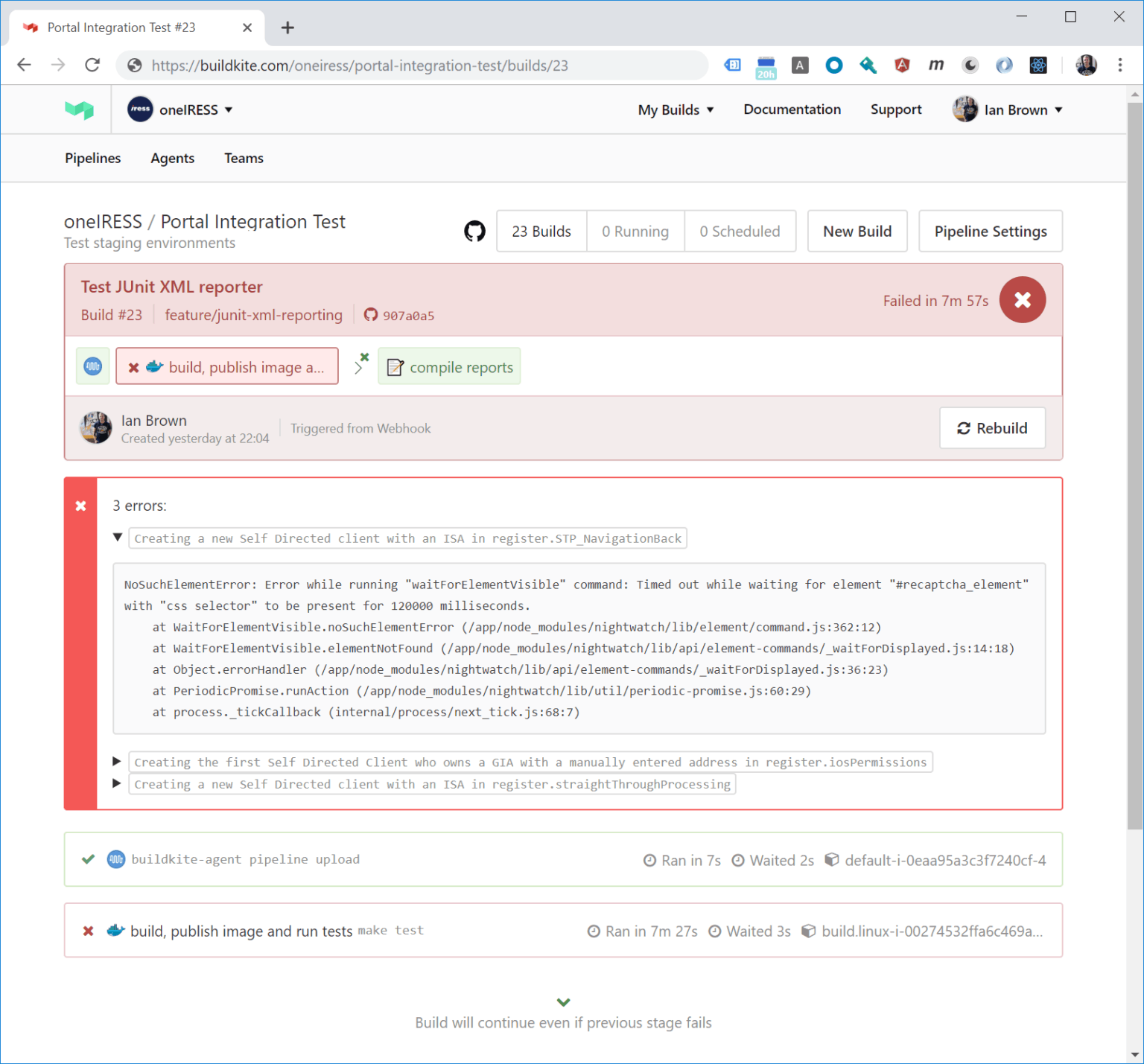Open the My Builds dropdown

click(x=675, y=109)
